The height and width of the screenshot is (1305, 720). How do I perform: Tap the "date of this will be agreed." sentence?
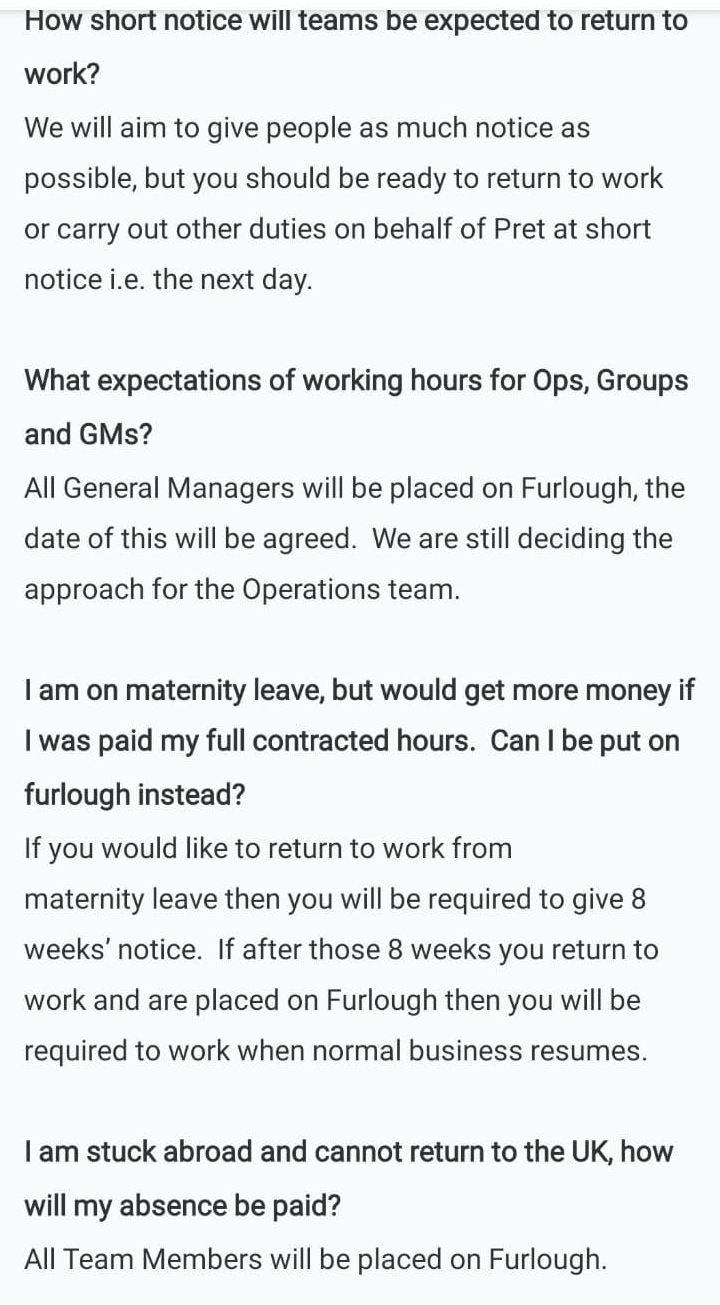190,539
